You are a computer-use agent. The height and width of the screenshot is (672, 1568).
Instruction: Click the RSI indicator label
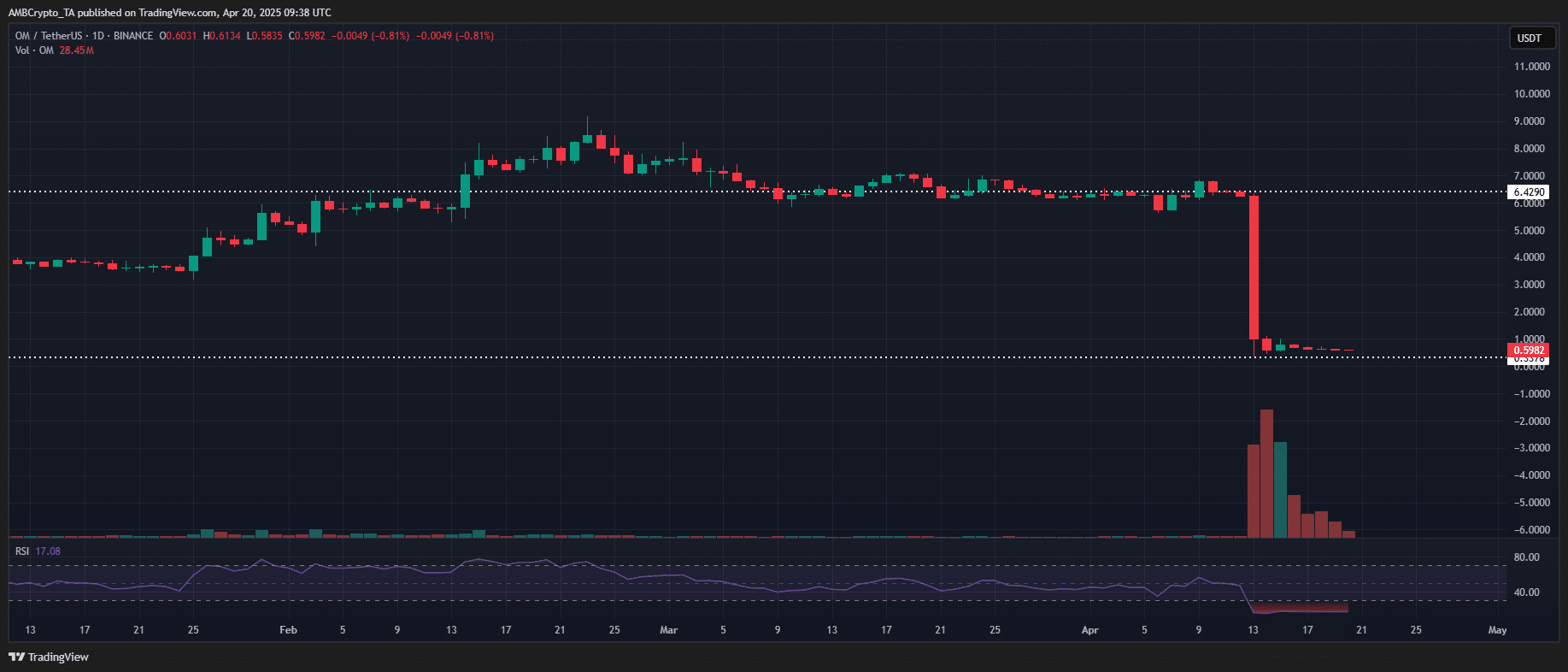pyautogui.click(x=22, y=551)
